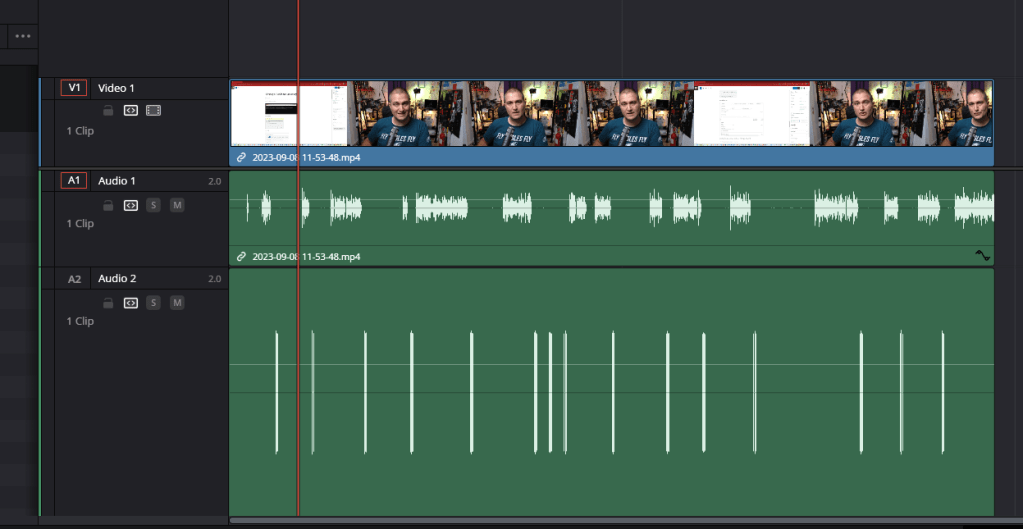Open the three-dots options menu
This screenshot has width=1023, height=529.
tap(23, 37)
